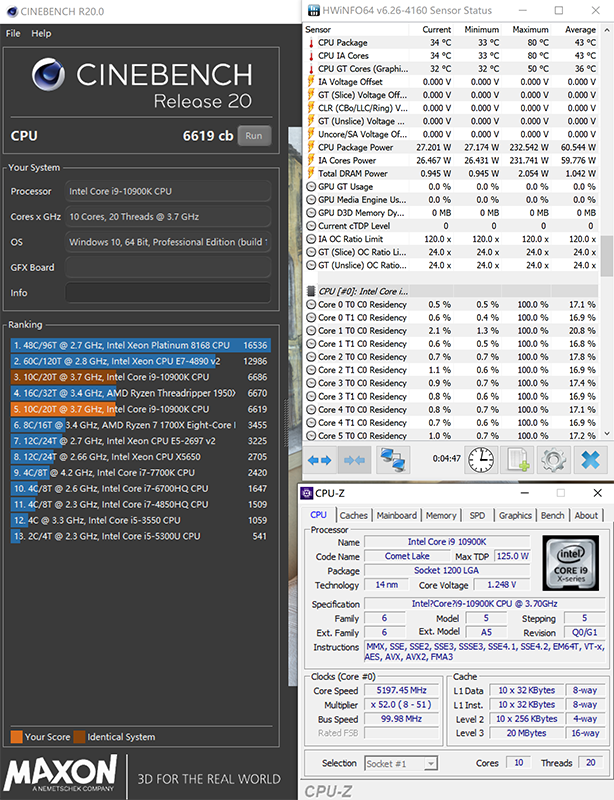Switch to the Bench tab in CPU-Z
Viewport: 614px width, 800px height.
(553, 515)
